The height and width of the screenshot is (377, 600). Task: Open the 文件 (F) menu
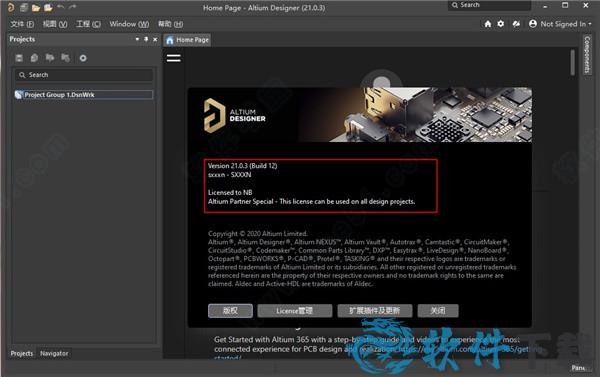click(x=22, y=24)
